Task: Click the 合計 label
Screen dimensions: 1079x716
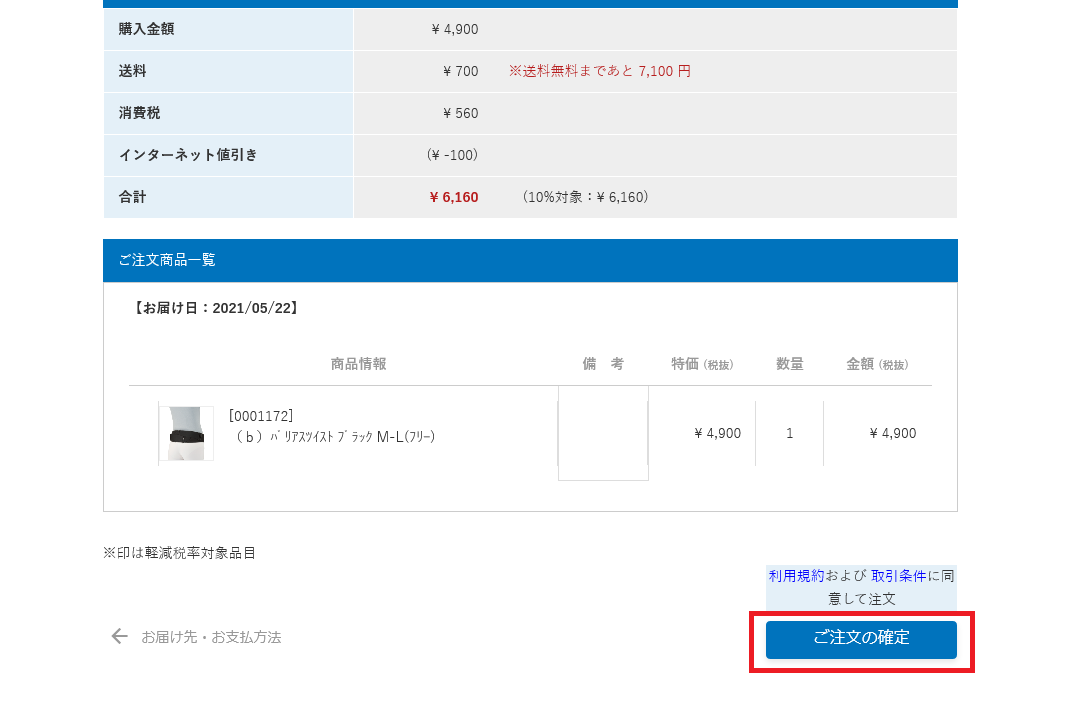Action: click(132, 197)
